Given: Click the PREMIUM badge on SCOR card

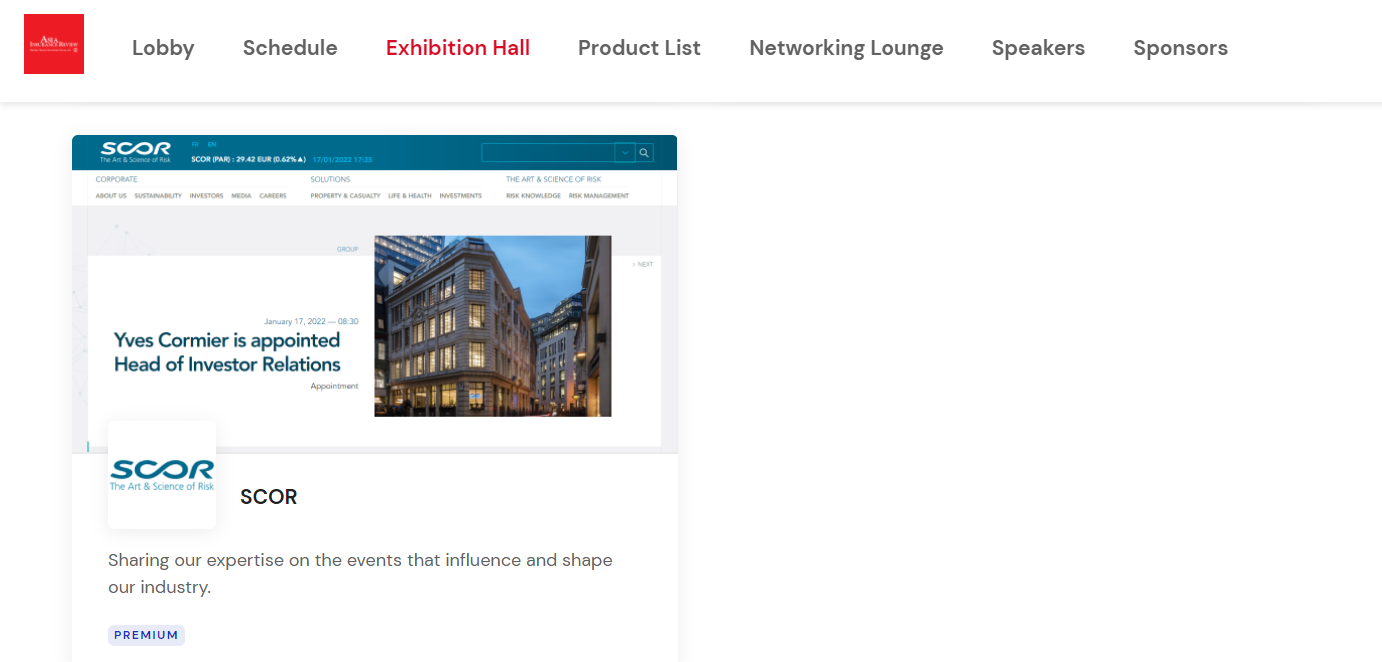Looking at the screenshot, I should 146,635.
